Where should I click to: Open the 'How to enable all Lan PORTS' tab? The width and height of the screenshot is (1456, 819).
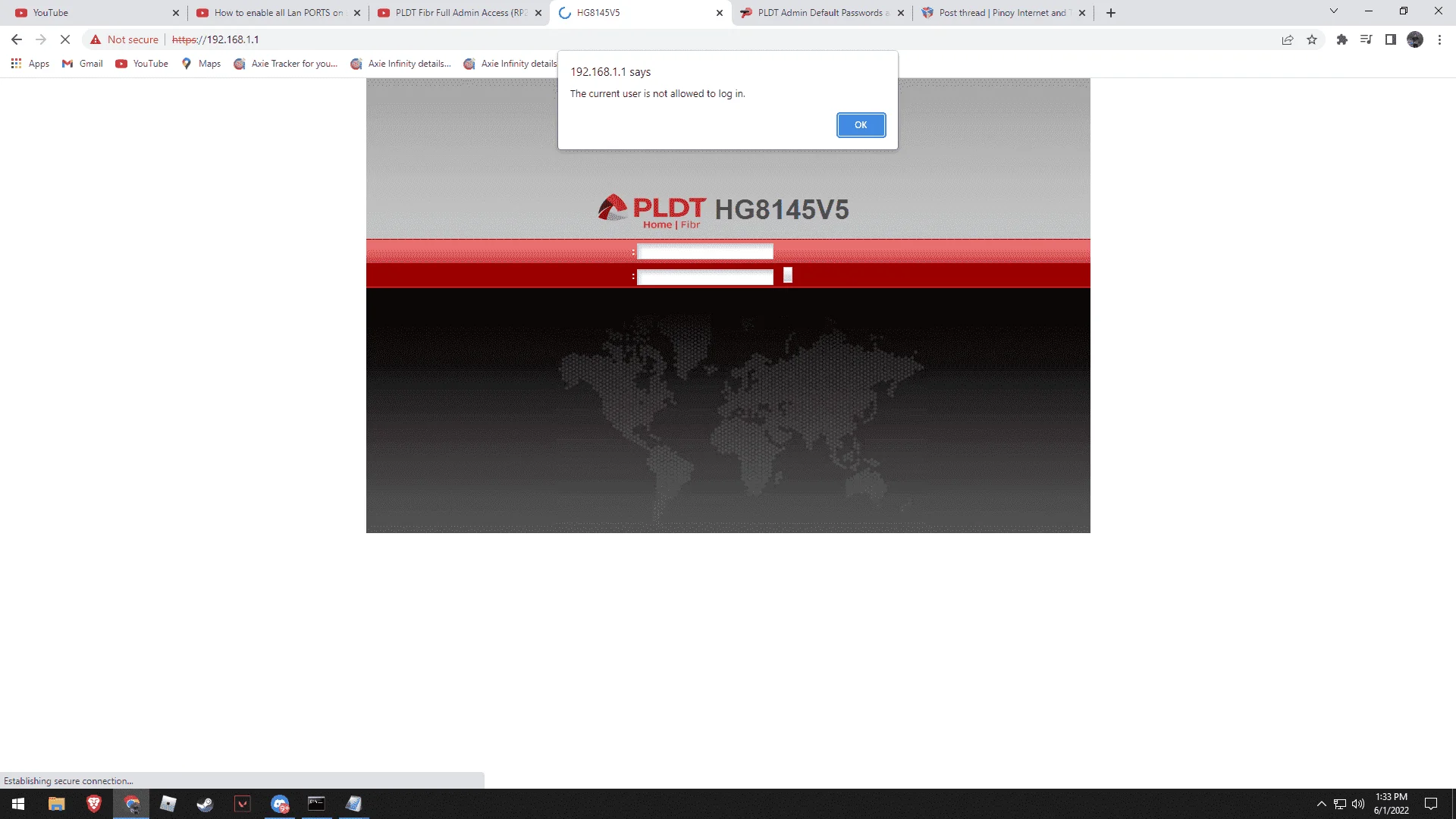[x=278, y=13]
